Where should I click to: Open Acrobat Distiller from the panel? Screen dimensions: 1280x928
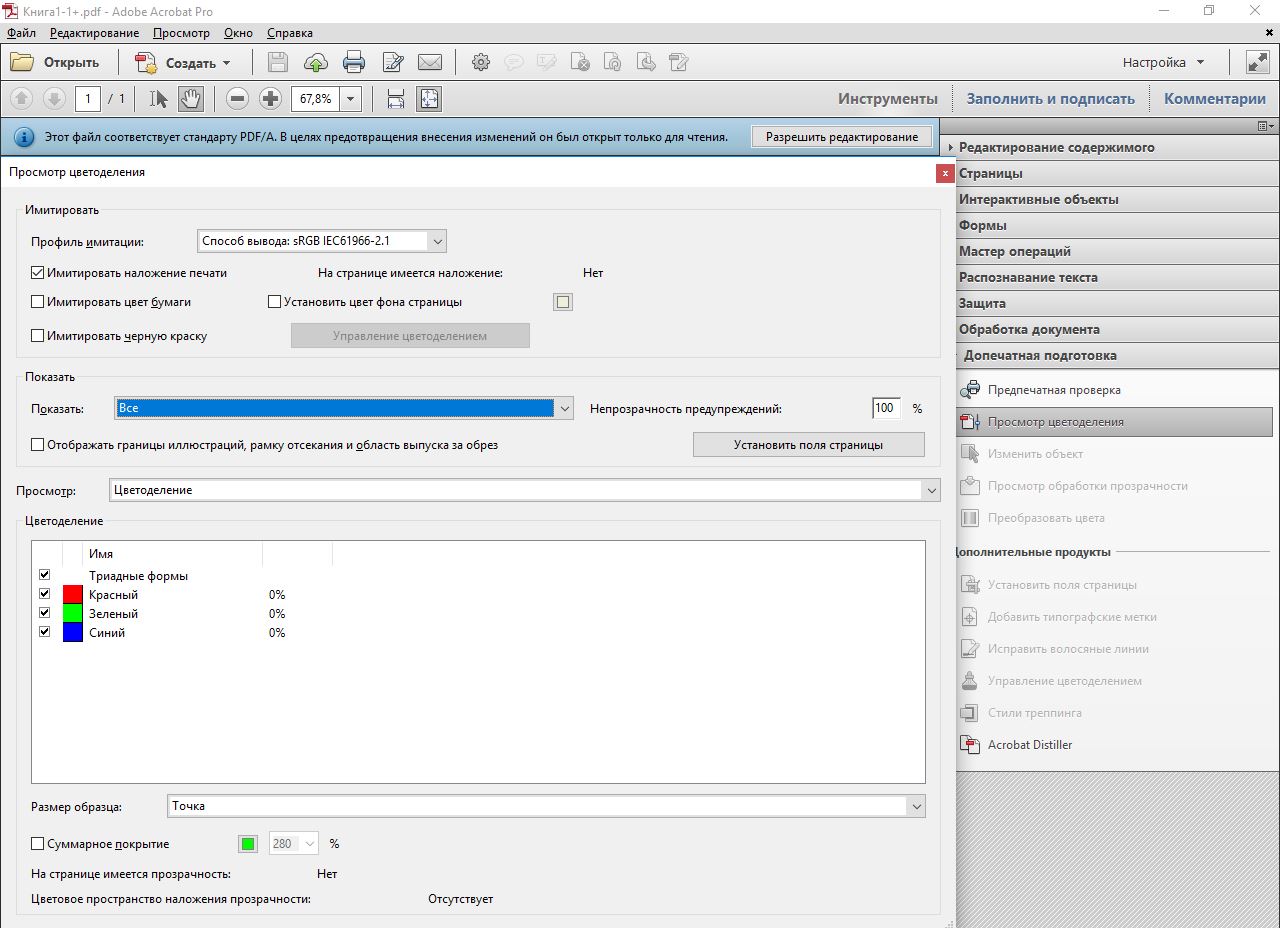pyautogui.click(x=1029, y=744)
